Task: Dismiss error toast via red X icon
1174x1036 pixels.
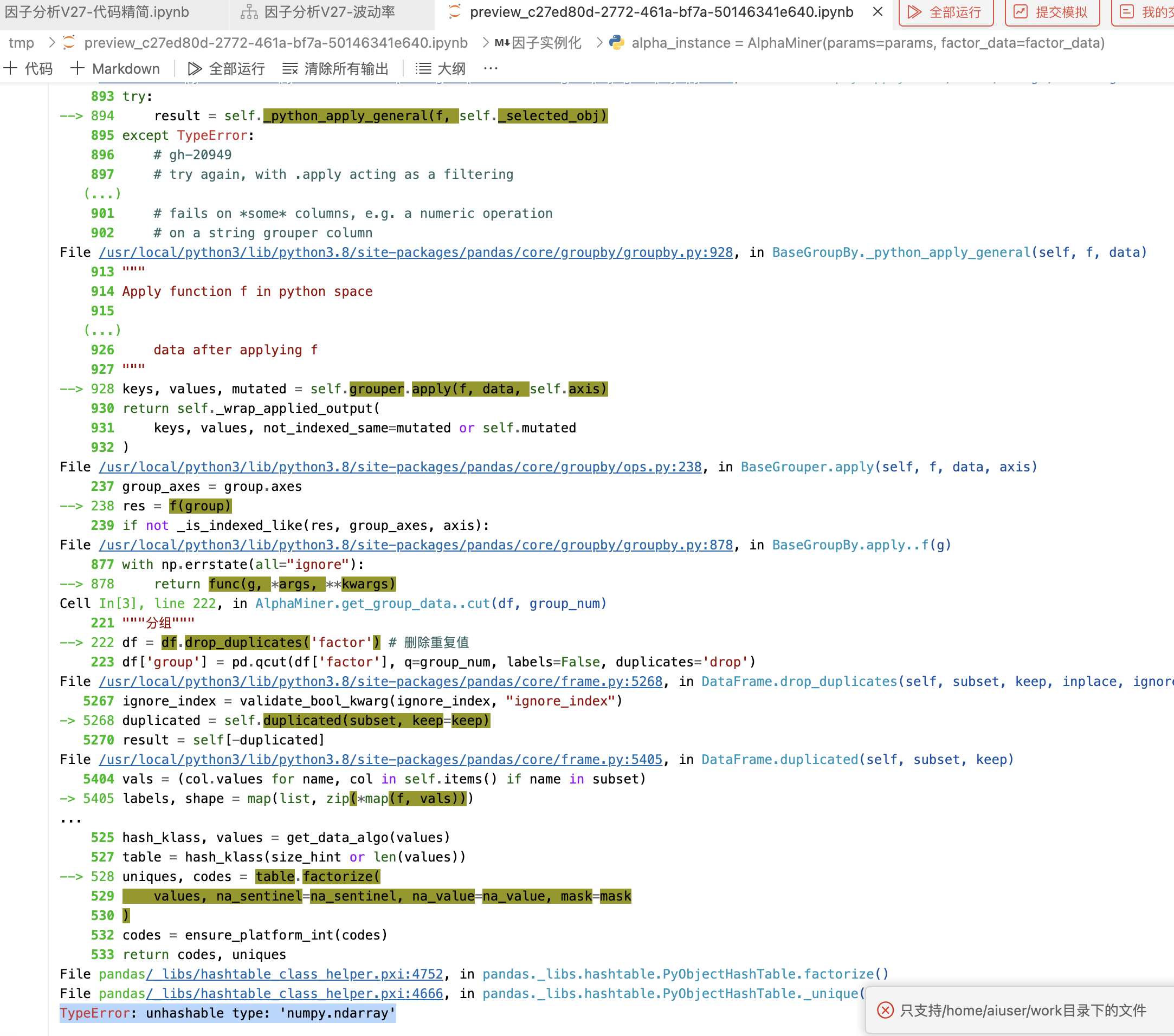Action: 885,1010
